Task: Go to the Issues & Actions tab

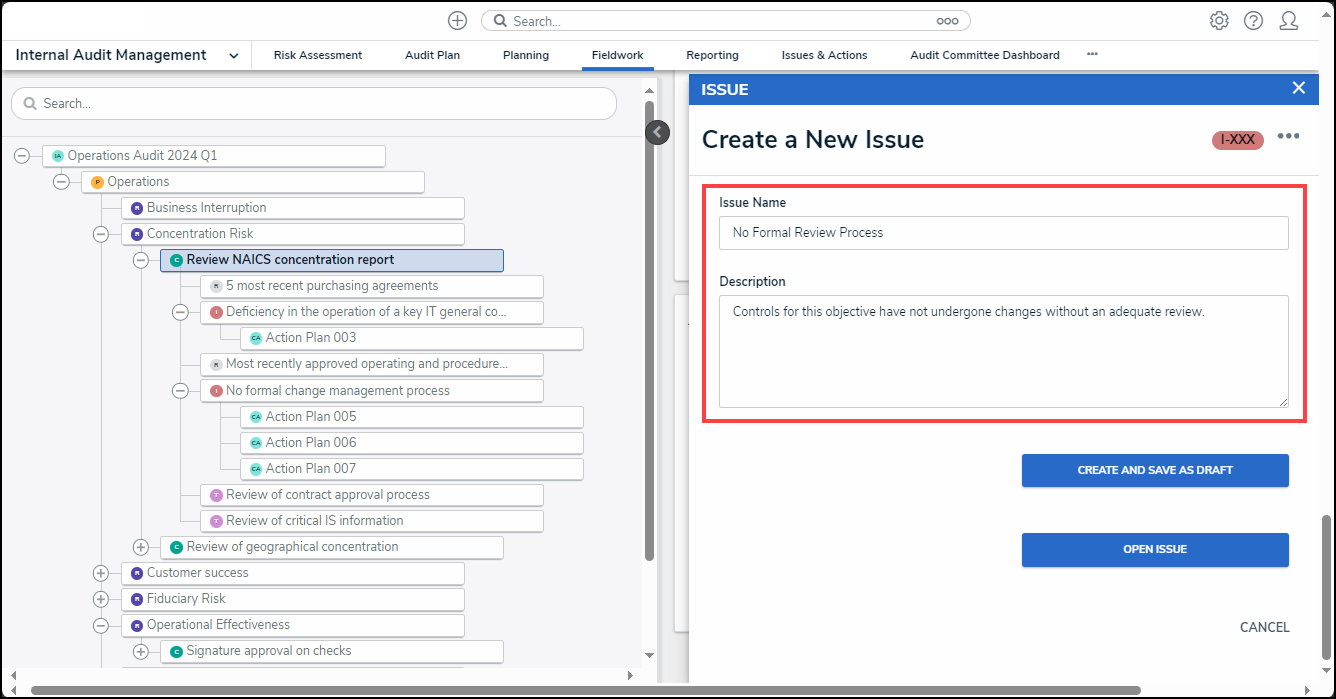Action: [824, 55]
